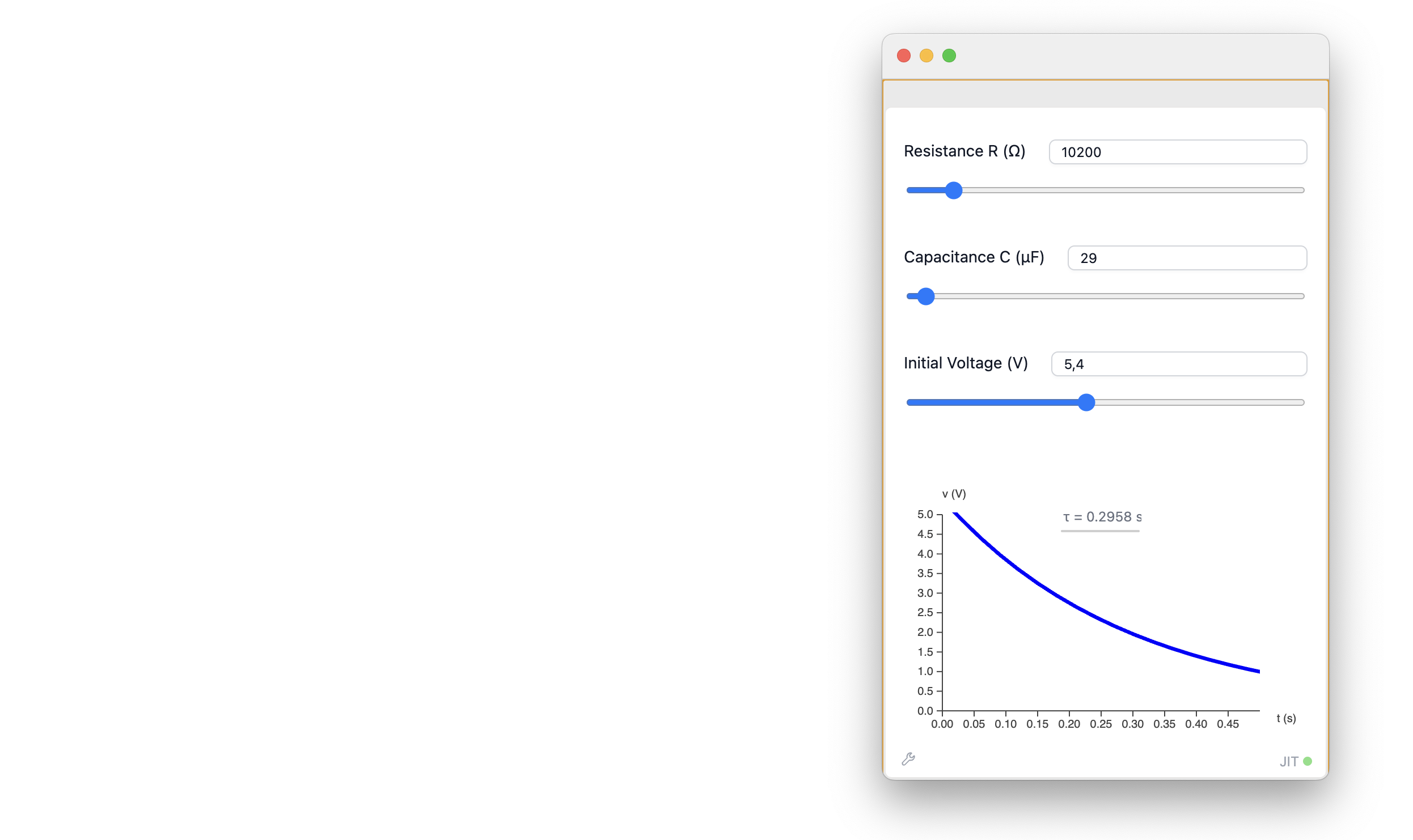Click the Resistance R value field
Viewport: 1413px width, 840px height.
[1178, 152]
